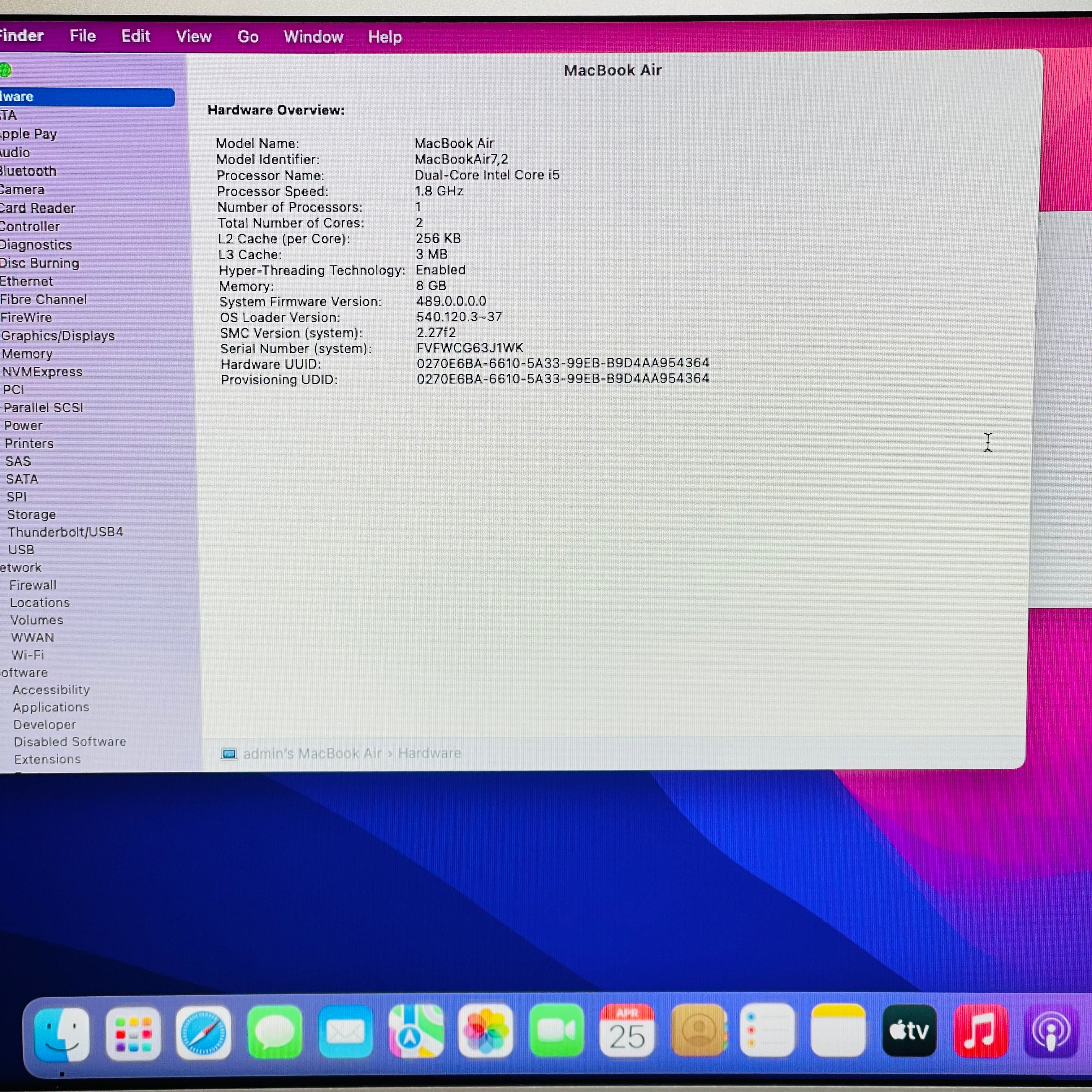The width and height of the screenshot is (1092, 1092).
Task: Open Podcasts app in Dock
Action: click(1051, 1031)
